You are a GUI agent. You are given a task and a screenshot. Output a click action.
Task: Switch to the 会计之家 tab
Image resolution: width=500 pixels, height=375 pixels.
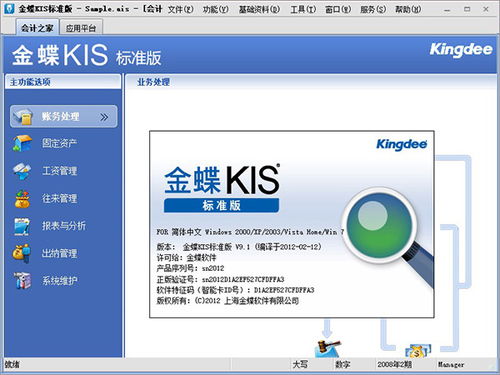[37, 28]
